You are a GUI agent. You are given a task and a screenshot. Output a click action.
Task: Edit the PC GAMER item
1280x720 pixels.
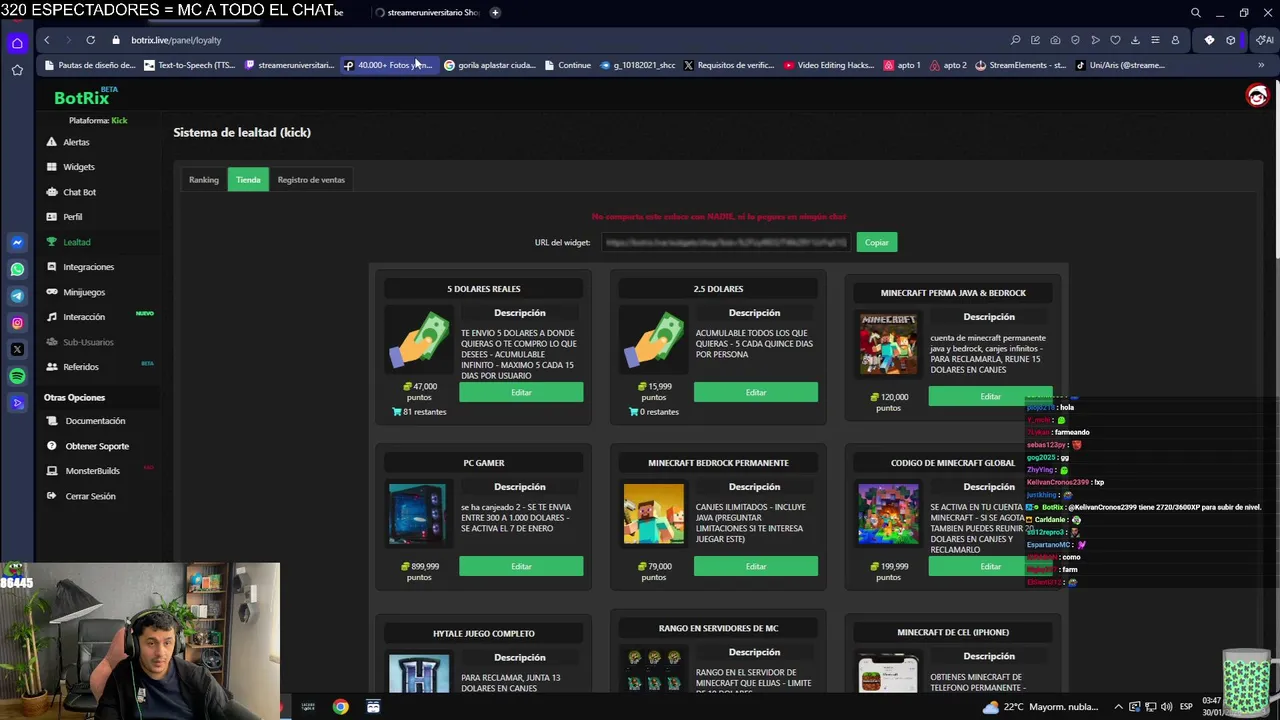521,566
